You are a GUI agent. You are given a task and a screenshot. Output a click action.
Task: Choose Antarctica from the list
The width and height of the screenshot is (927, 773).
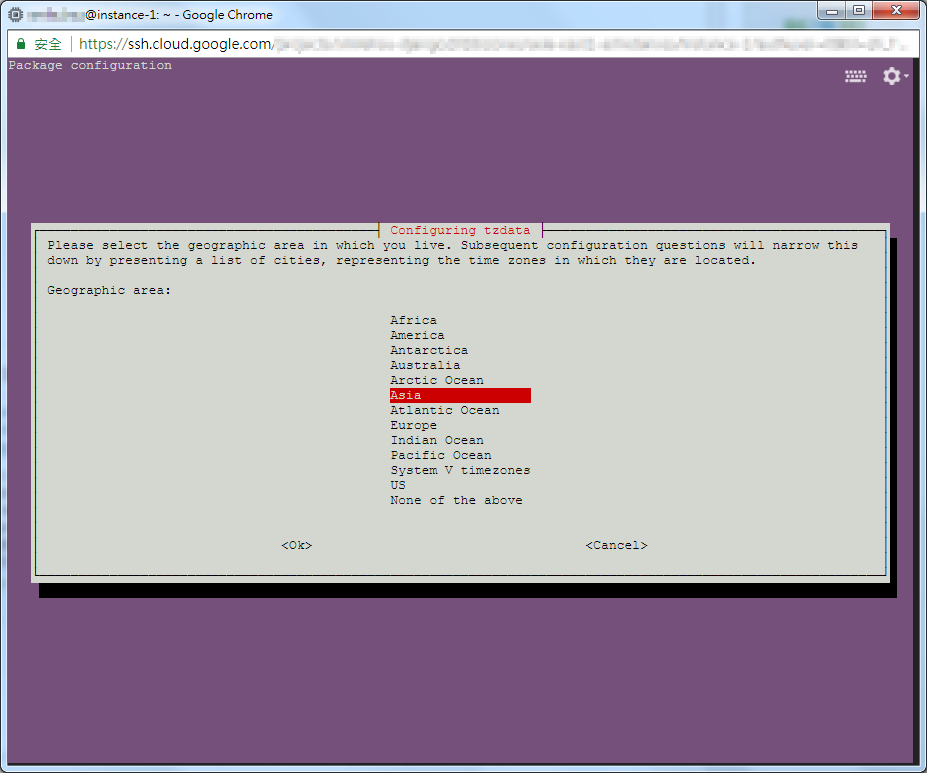point(429,350)
